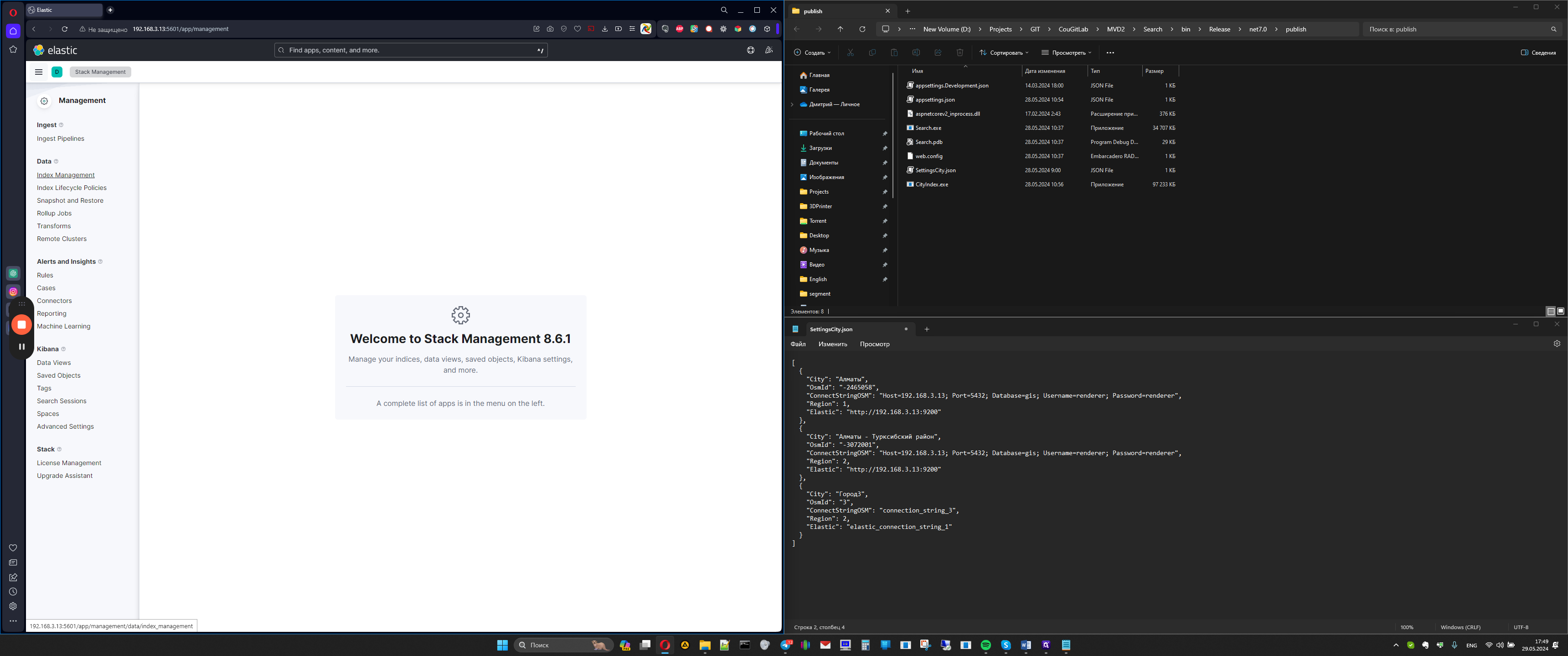Click the Windows Start button
Screen dimensions: 1568x656
point(502,645)
